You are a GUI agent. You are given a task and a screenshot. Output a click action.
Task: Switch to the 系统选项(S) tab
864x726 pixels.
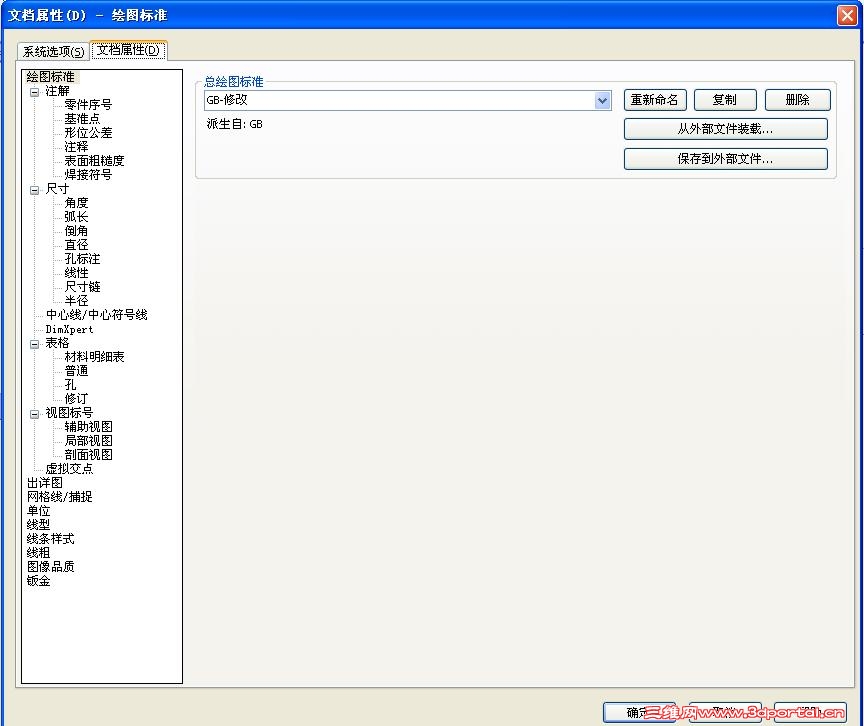(x=53, y=51)
